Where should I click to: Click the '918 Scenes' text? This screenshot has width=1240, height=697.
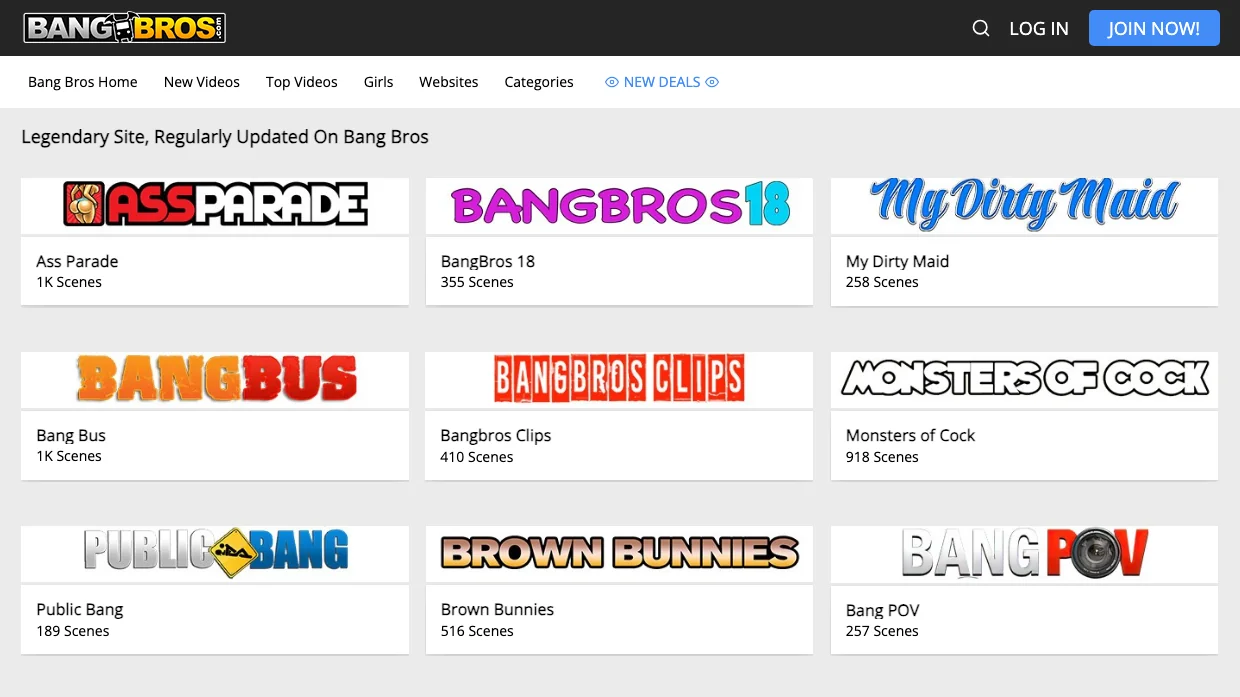(882, 457)
